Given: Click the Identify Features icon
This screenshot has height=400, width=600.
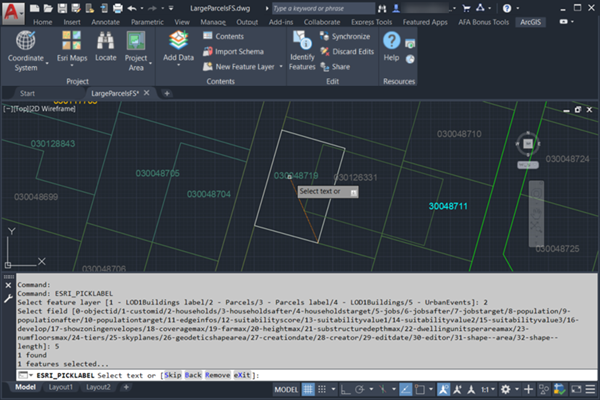Looking at the screenshot, I should (x=301, y=42).
